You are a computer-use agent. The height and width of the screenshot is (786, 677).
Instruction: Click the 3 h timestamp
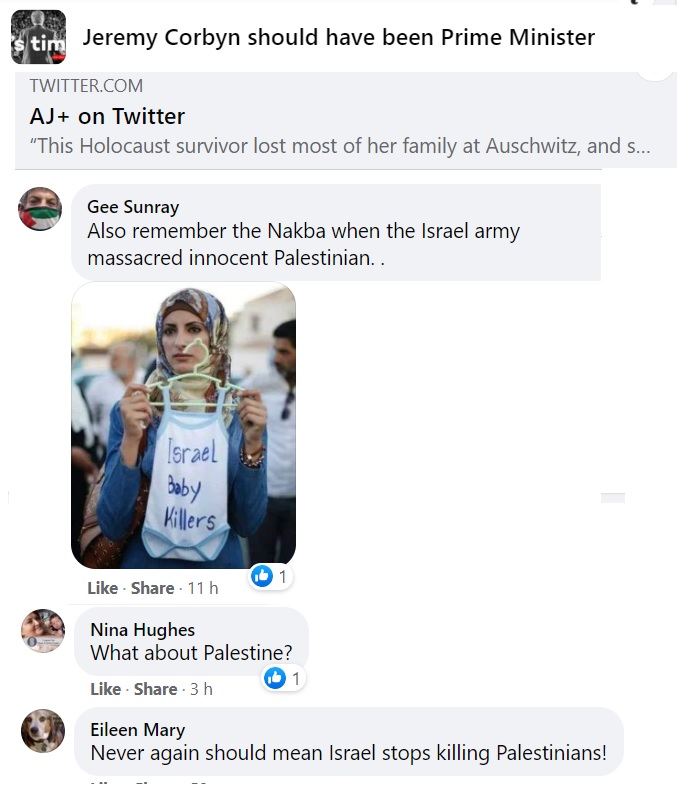pos(201,689)
